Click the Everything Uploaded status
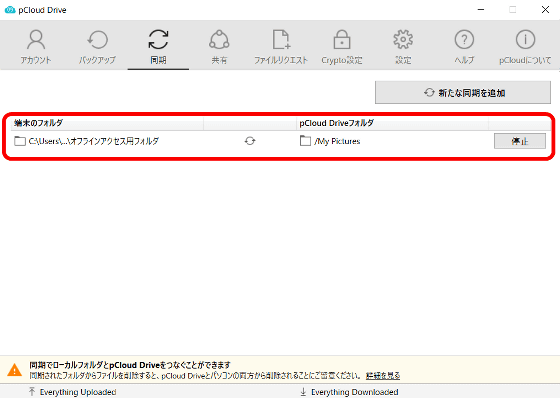This screenshot has height=398, width=560. tap(78, 392)
